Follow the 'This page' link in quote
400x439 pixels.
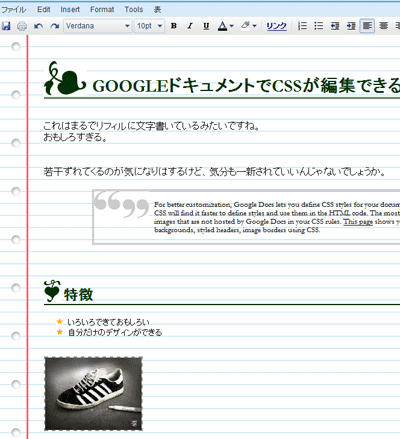coord(358,222)
